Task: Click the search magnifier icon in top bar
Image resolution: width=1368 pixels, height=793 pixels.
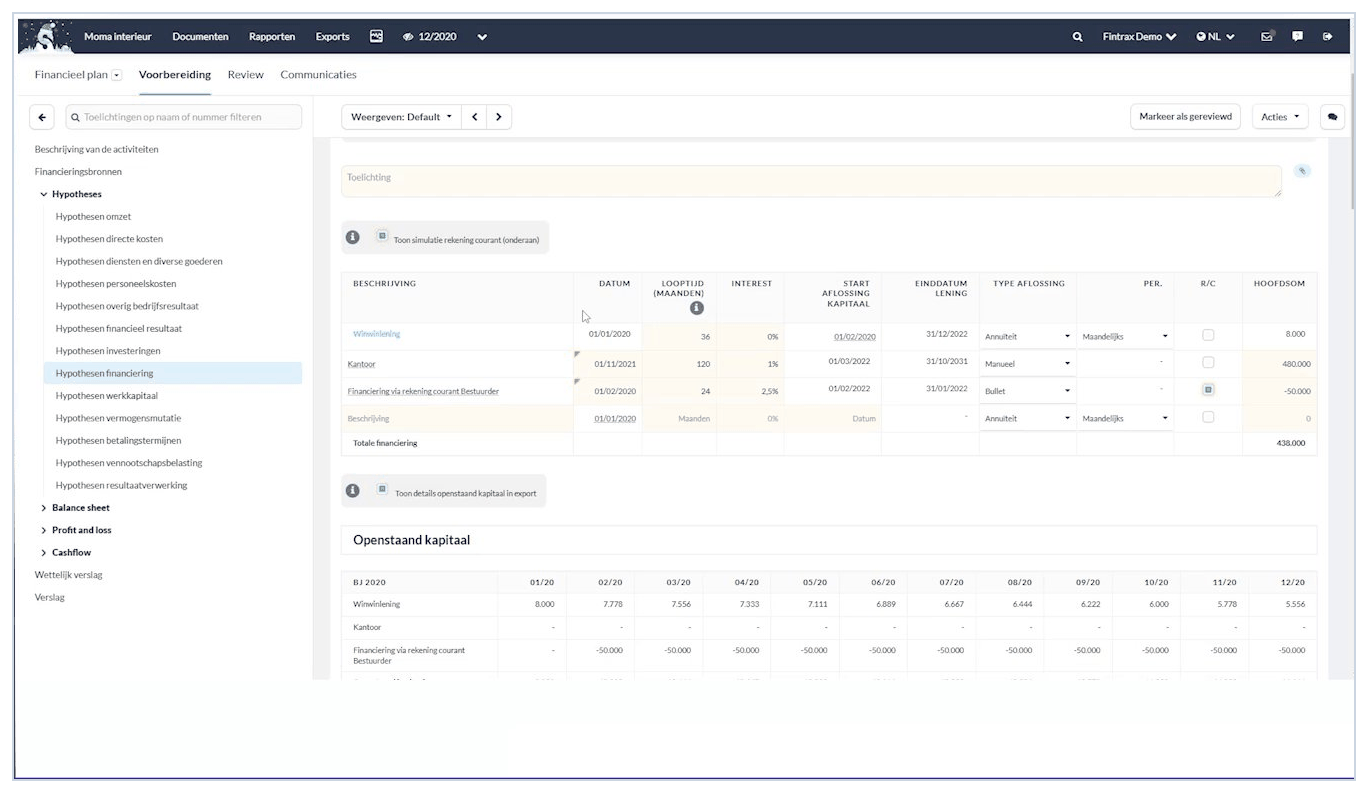Action: tap(1077, 37)
